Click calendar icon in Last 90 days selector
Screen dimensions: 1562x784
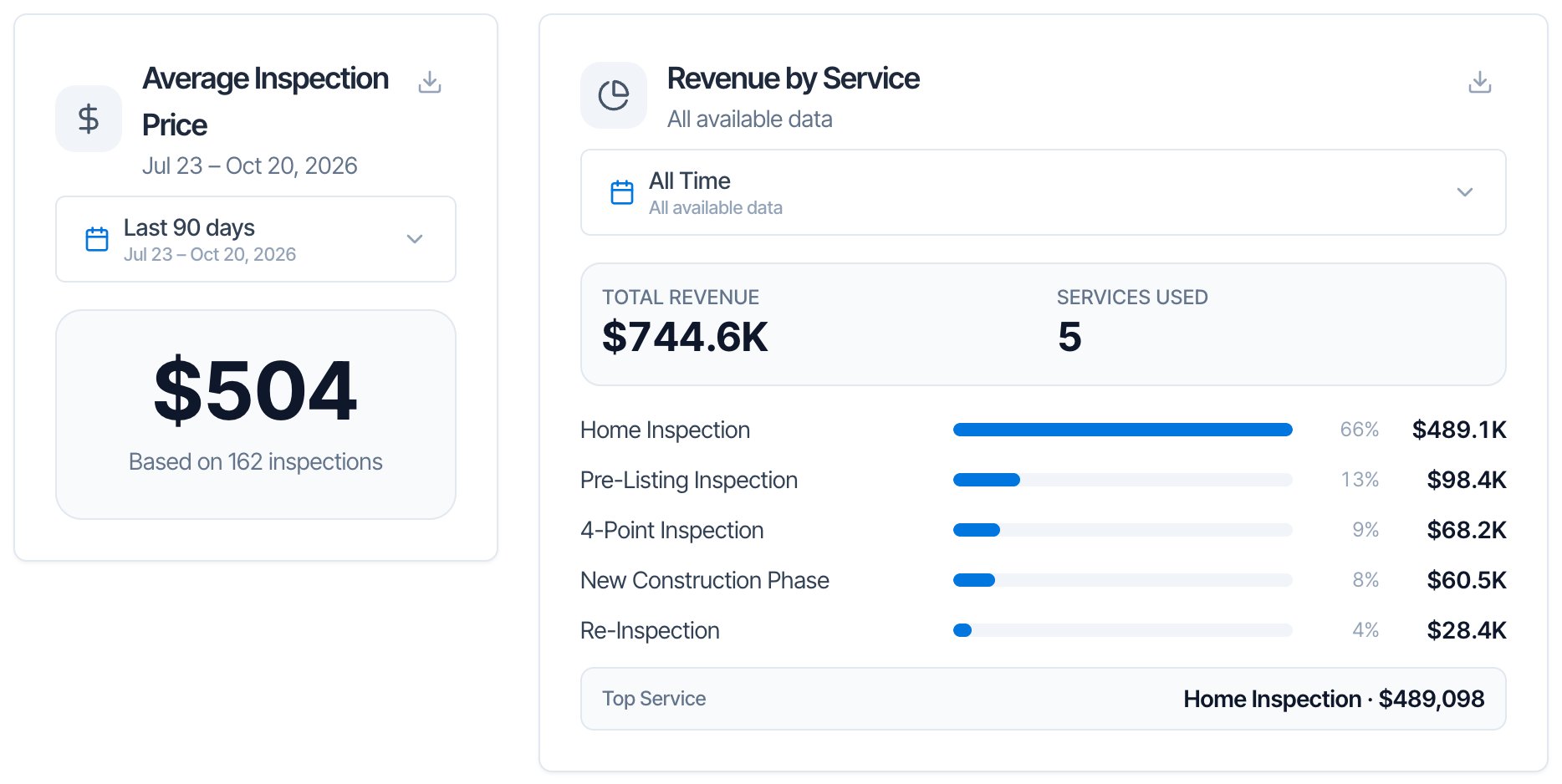coord(97,239)
